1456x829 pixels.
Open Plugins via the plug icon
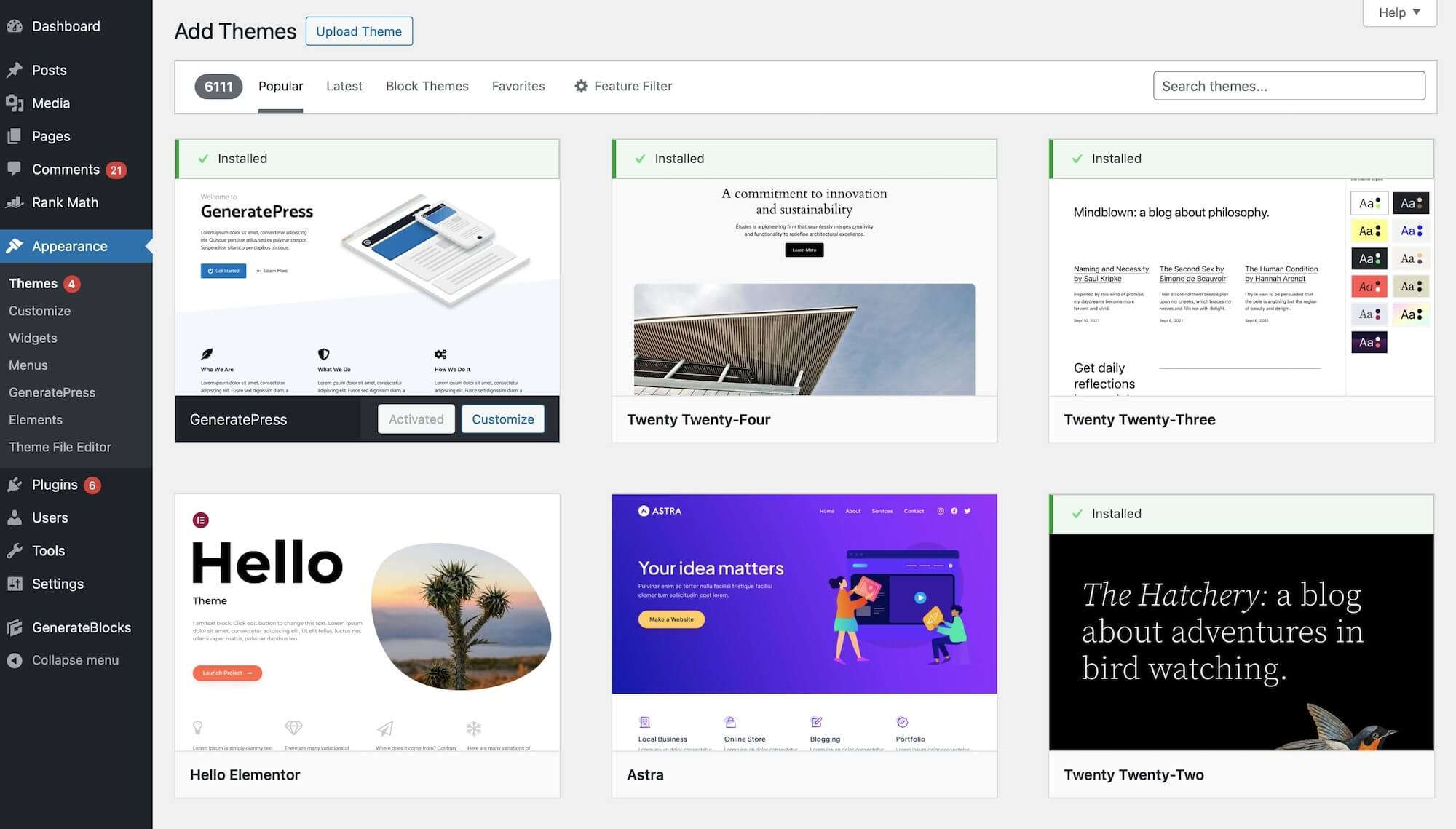coord(15,484)
